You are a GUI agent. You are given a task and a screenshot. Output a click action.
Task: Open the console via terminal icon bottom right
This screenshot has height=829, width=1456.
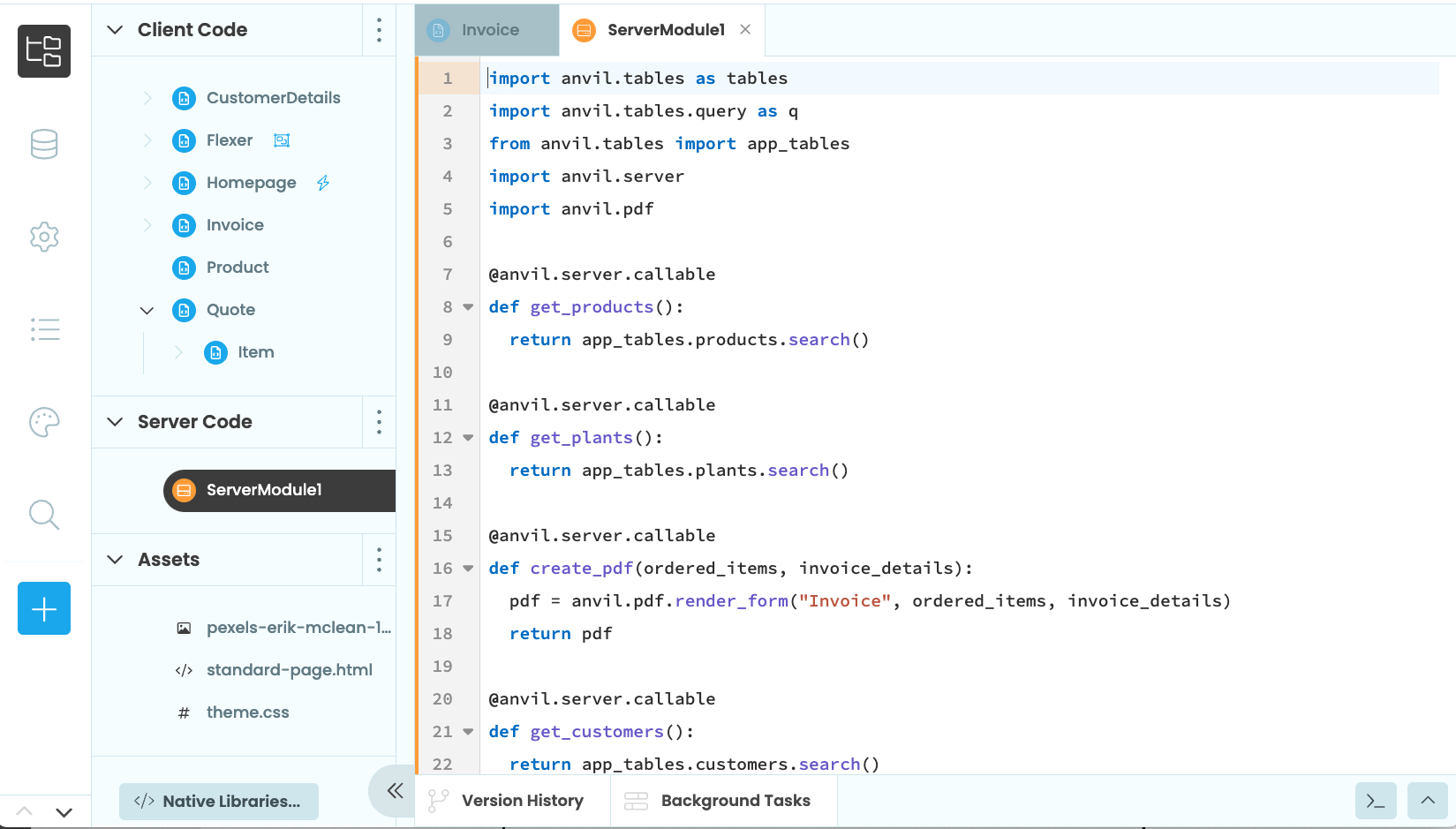click(x=1376, y=801)
